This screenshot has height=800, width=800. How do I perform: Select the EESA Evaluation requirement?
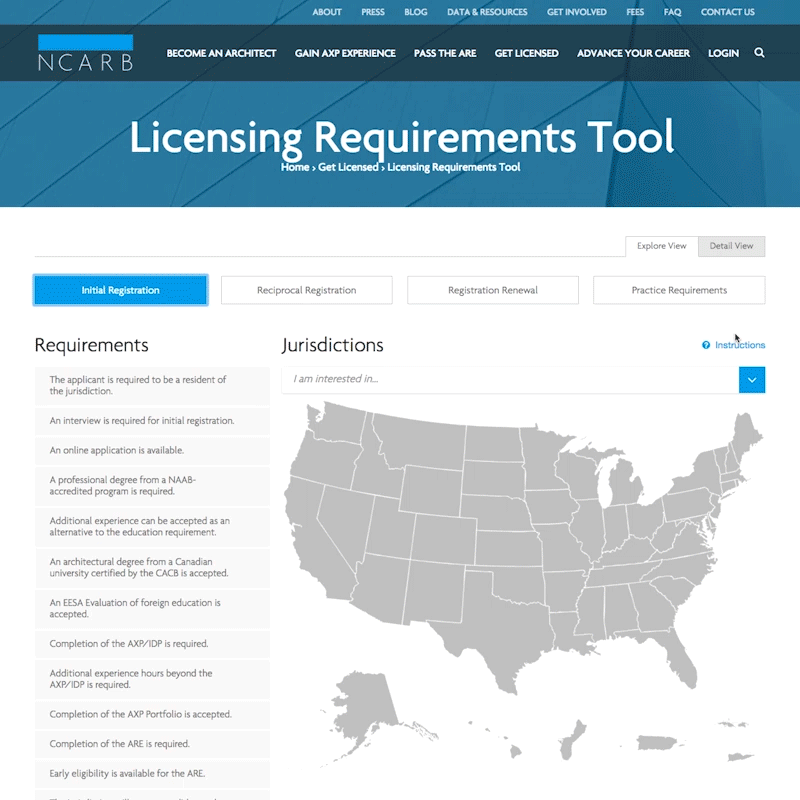[152, 609]
